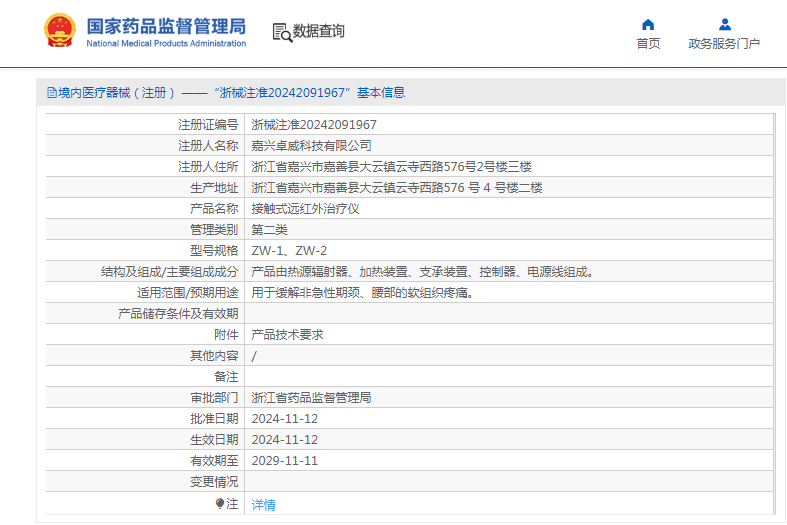
Task: Click the document icon before 境内医疗器械
Action: (51, 93)
